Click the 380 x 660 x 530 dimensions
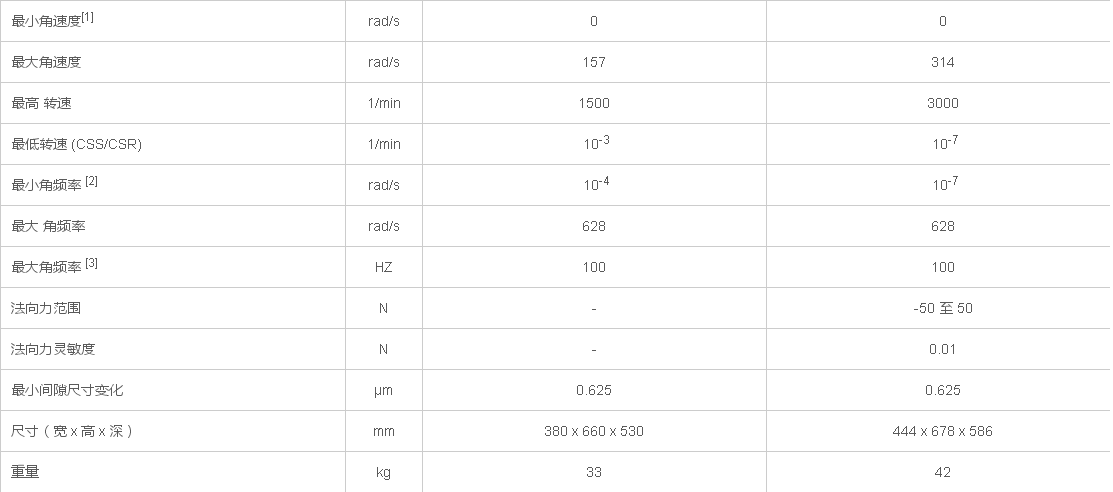Viewport: 1113px width, 492px height. (594, 431)
